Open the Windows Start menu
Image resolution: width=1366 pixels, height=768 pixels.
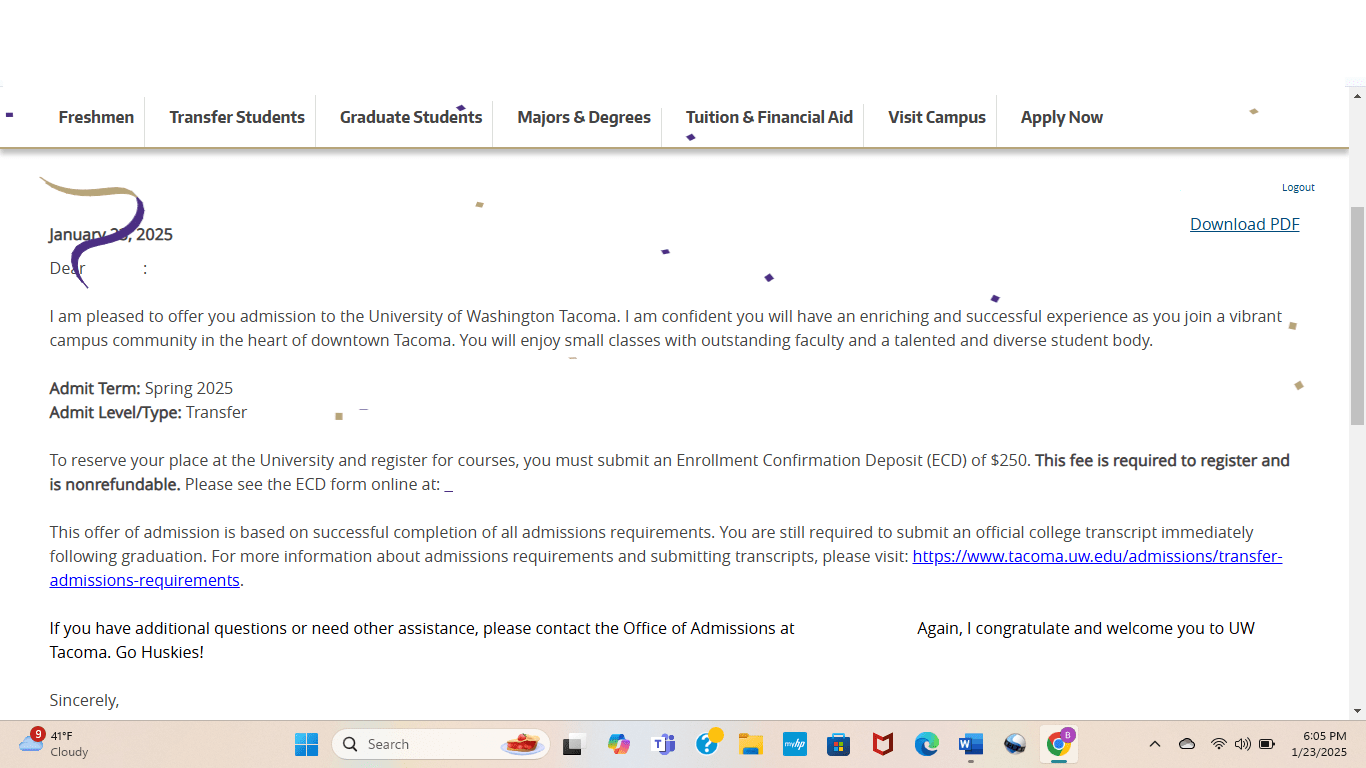click(306, 744)
